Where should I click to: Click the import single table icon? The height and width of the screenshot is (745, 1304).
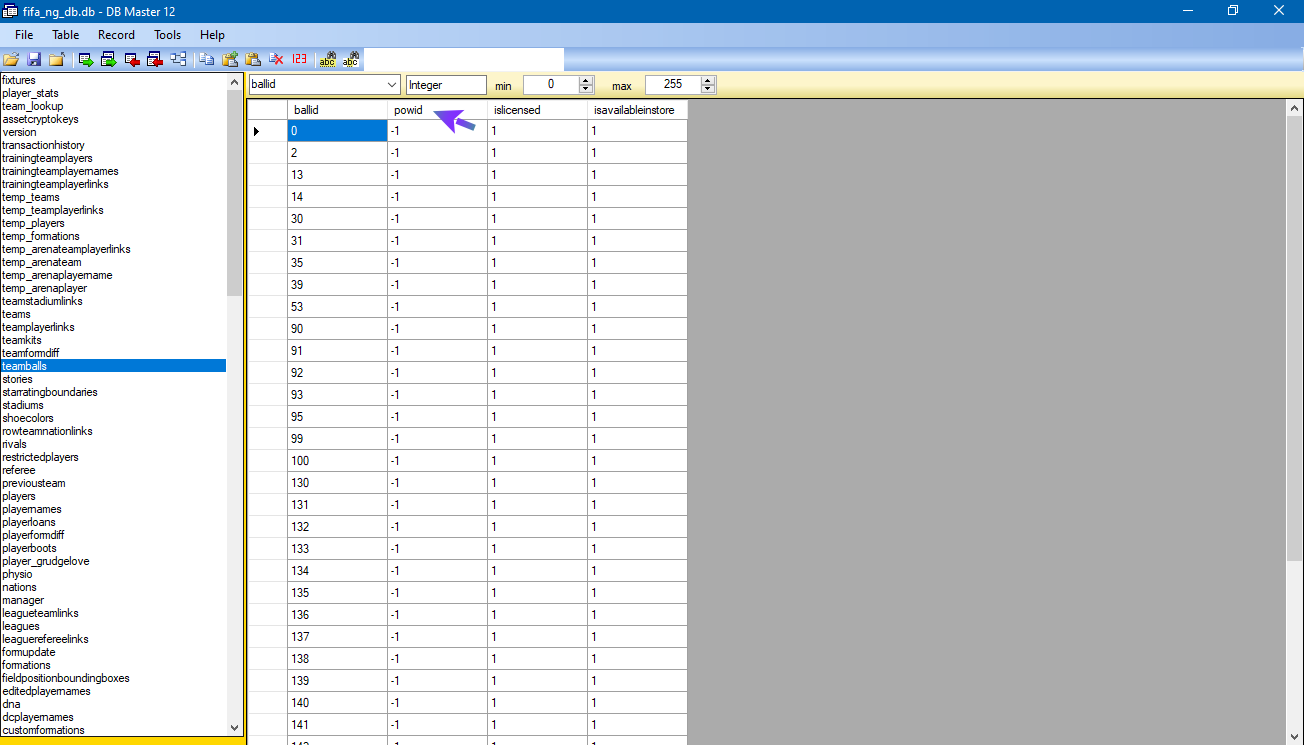[132, 60]
